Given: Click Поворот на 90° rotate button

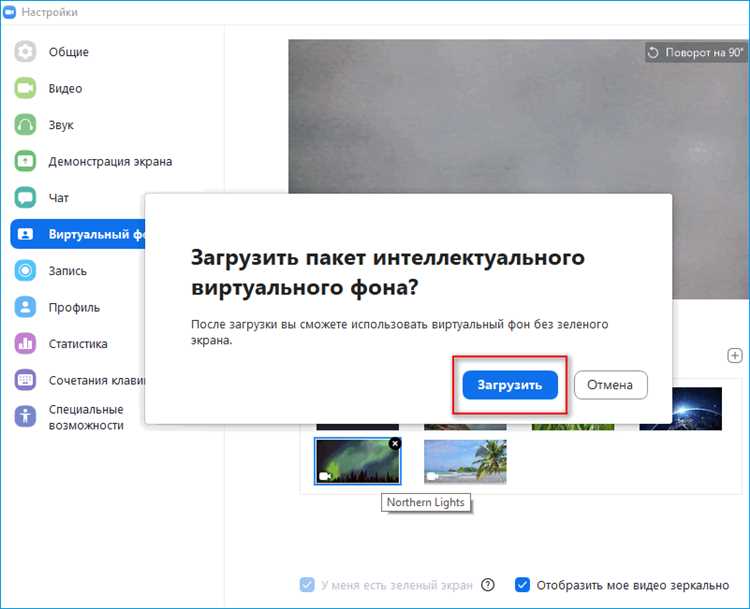Looking at the screenshot, I should click(695, 52).
